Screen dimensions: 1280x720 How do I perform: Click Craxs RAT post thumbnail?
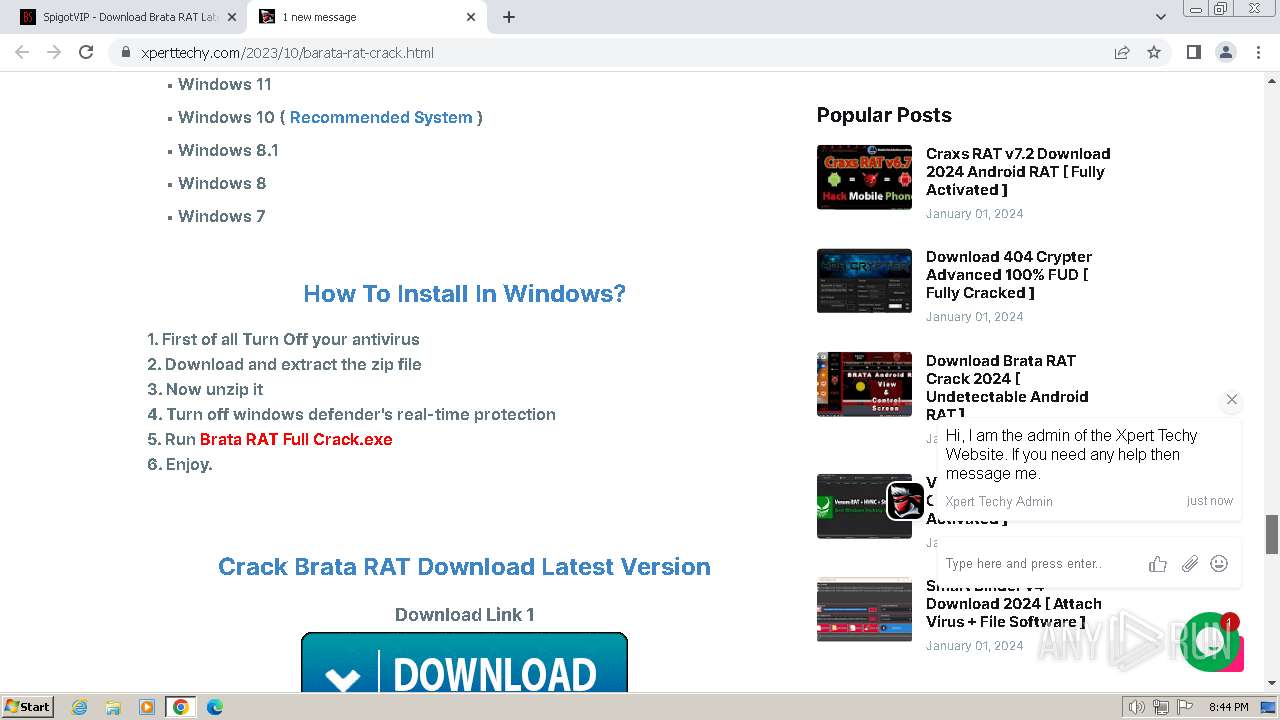[x=864, y=177]
